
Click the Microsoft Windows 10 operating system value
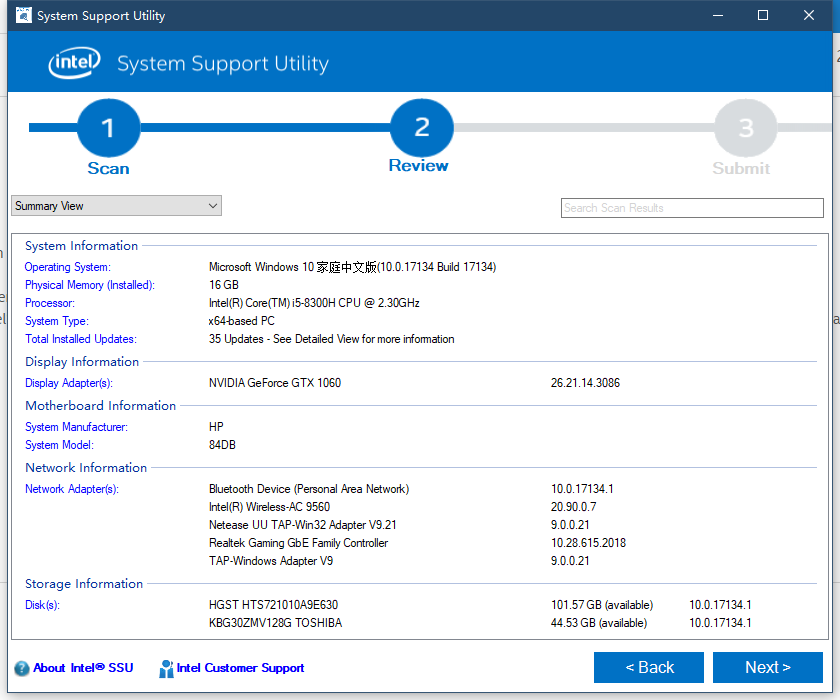point(352,267)
